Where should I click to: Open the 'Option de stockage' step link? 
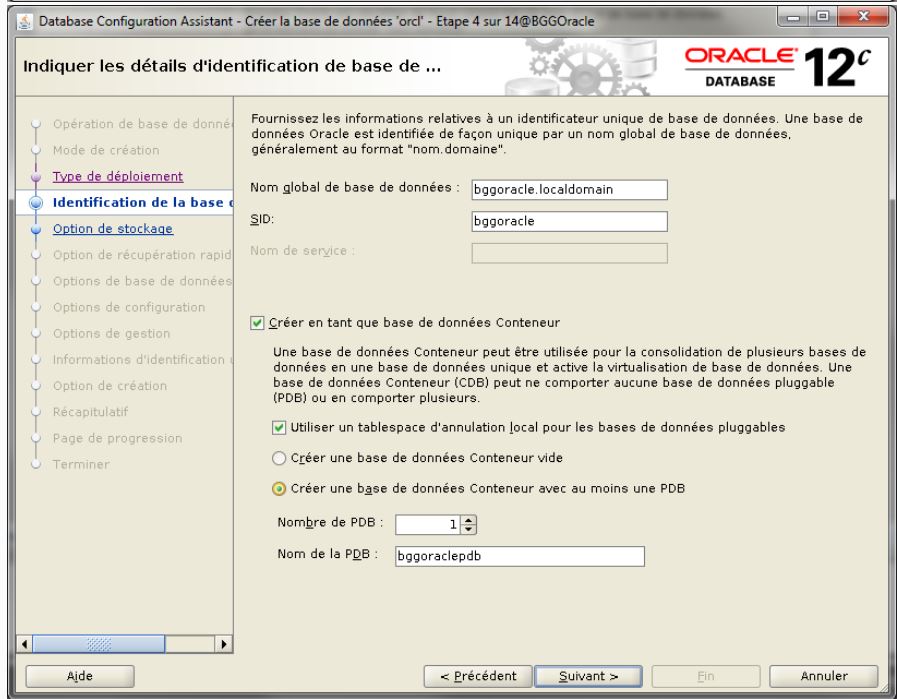[x=113, y=229]
